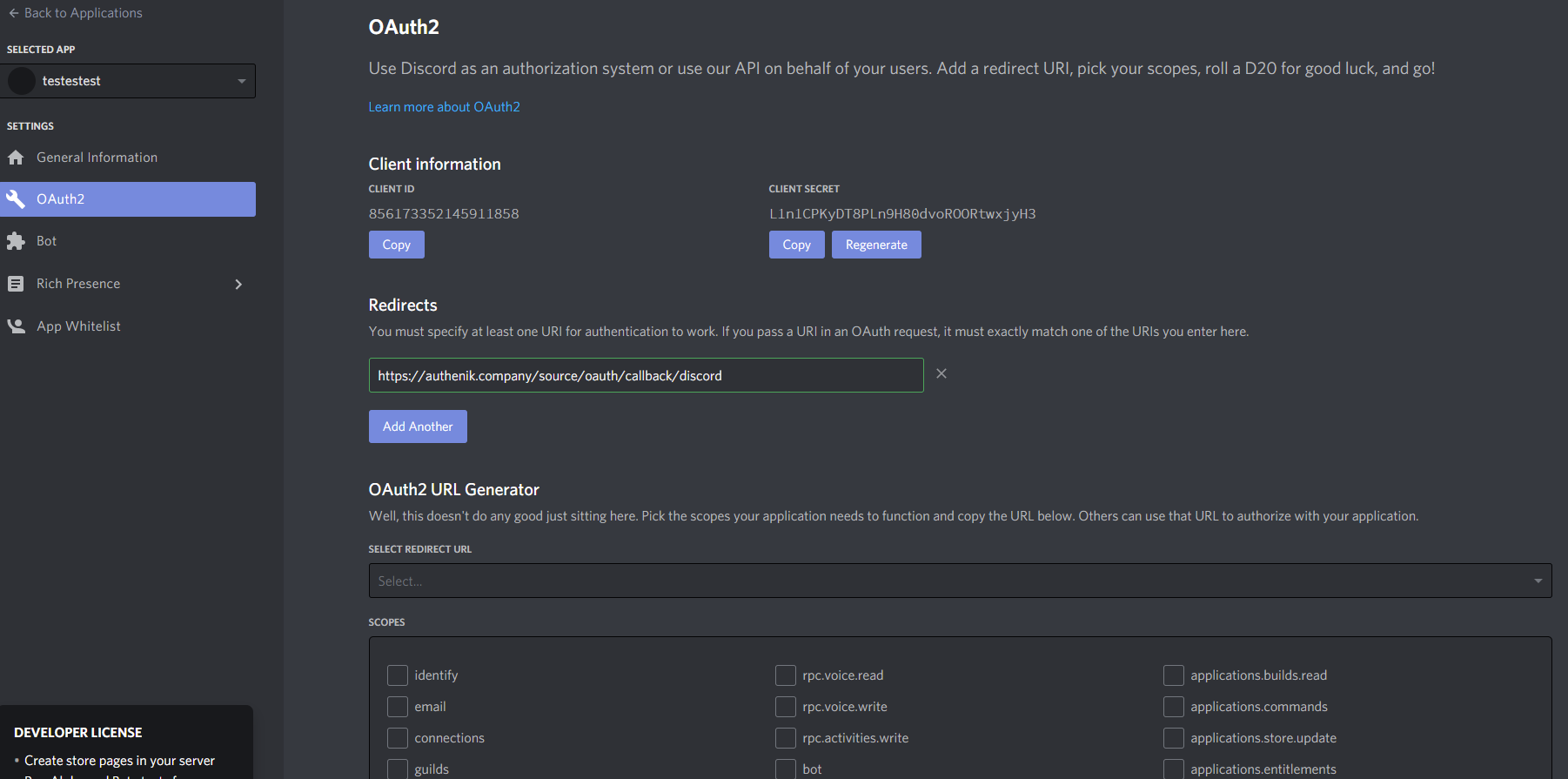The height and width of the screenshot is (779, 1568).
Task: Enable the bot scope checkbox
Action: tap(786, 769)
